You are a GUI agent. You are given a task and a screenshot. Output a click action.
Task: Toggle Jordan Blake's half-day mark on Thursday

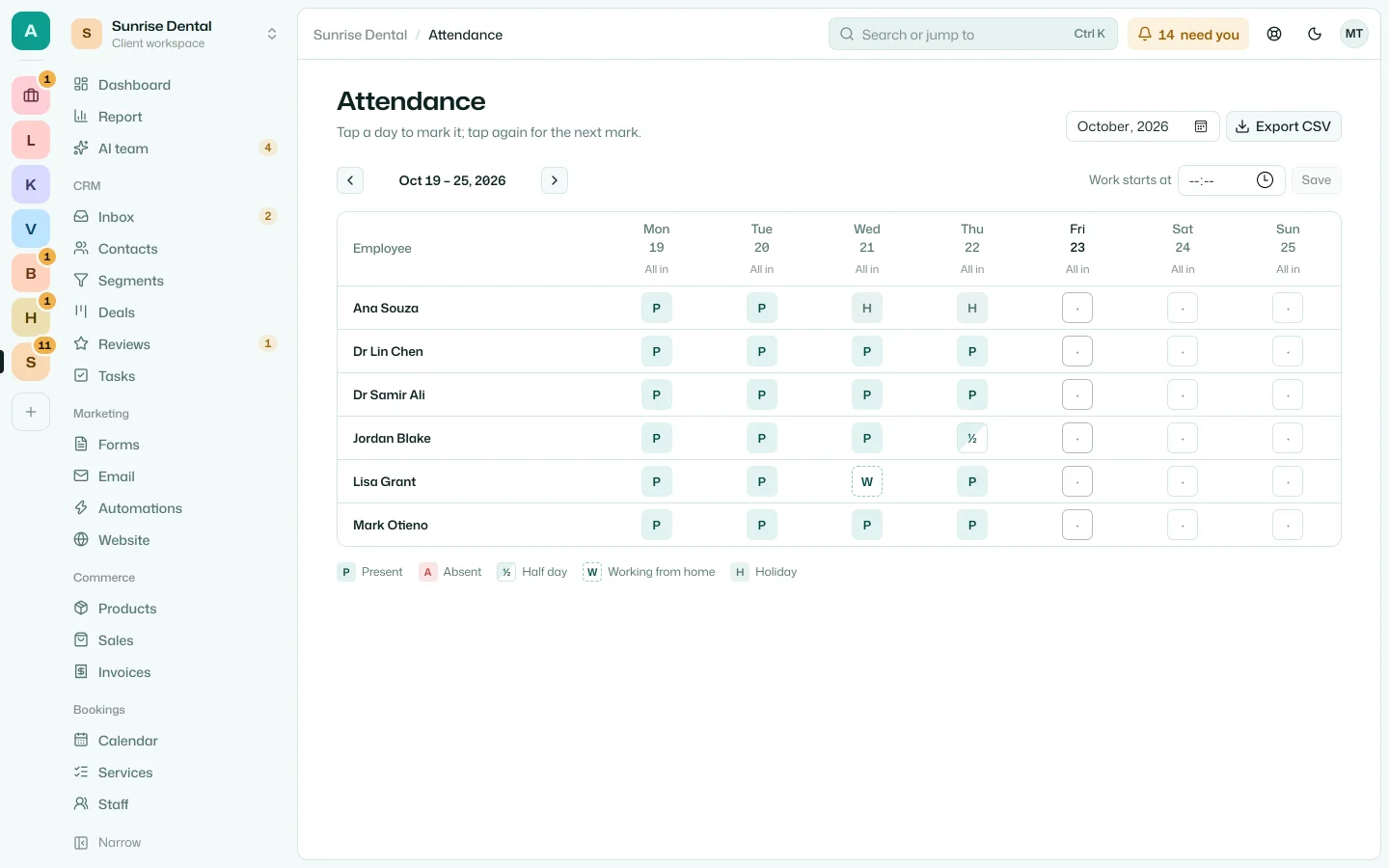972,438
